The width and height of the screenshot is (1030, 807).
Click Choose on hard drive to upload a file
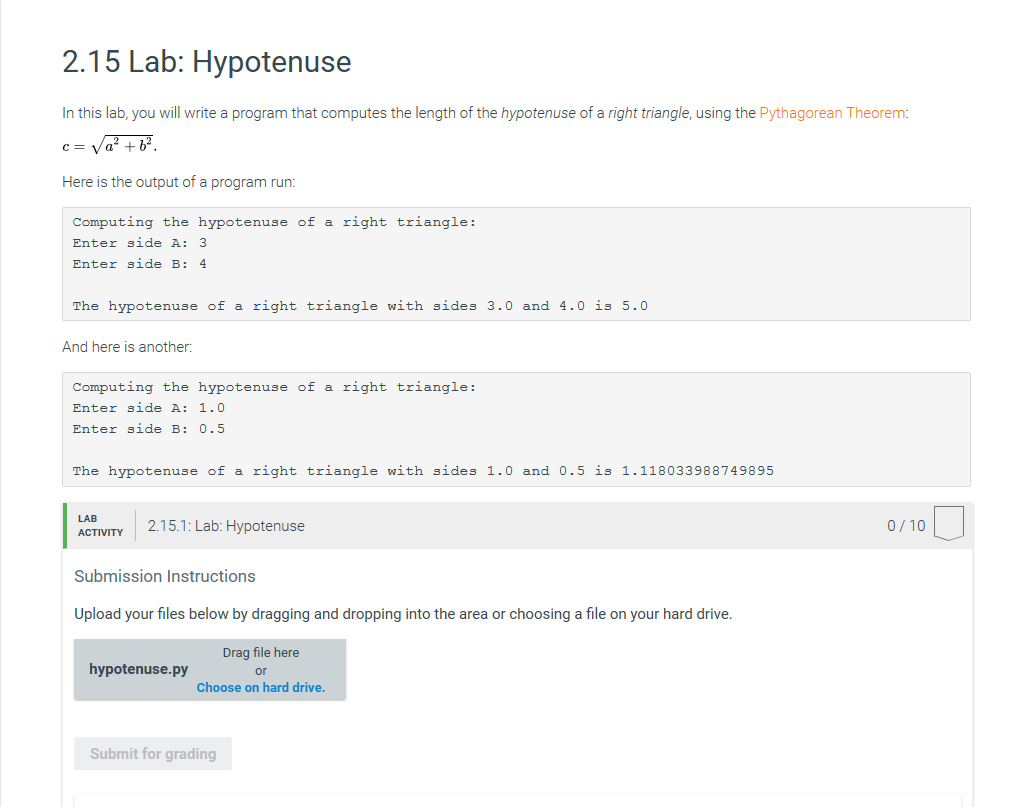[261, 687]
